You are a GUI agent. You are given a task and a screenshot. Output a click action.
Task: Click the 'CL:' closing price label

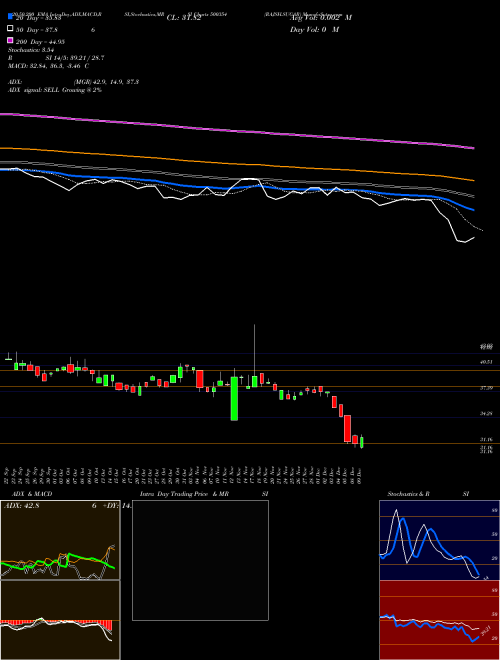coord(184,18)
